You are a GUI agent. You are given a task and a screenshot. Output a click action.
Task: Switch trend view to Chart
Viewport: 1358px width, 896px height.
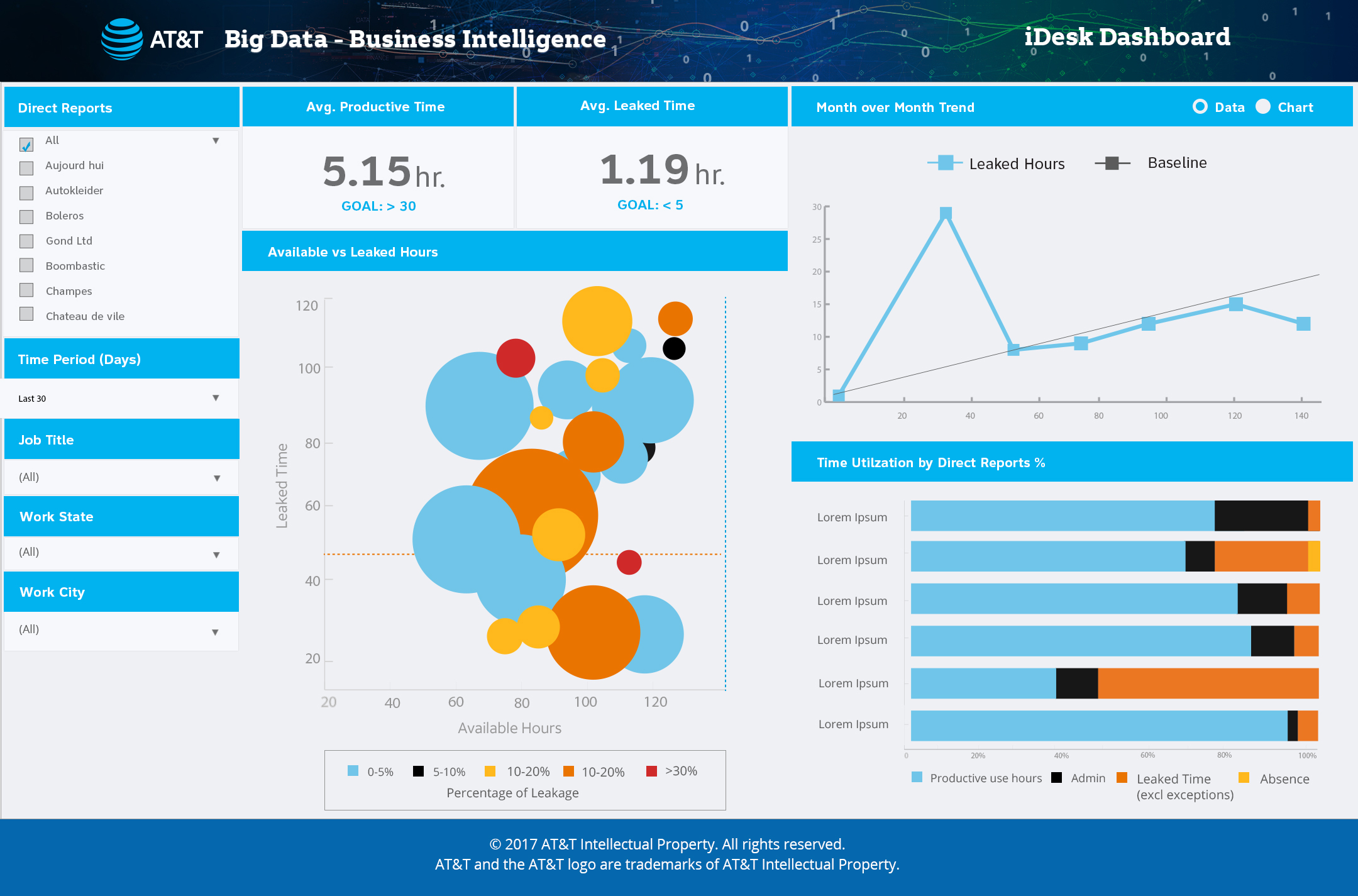[1263, 107]
